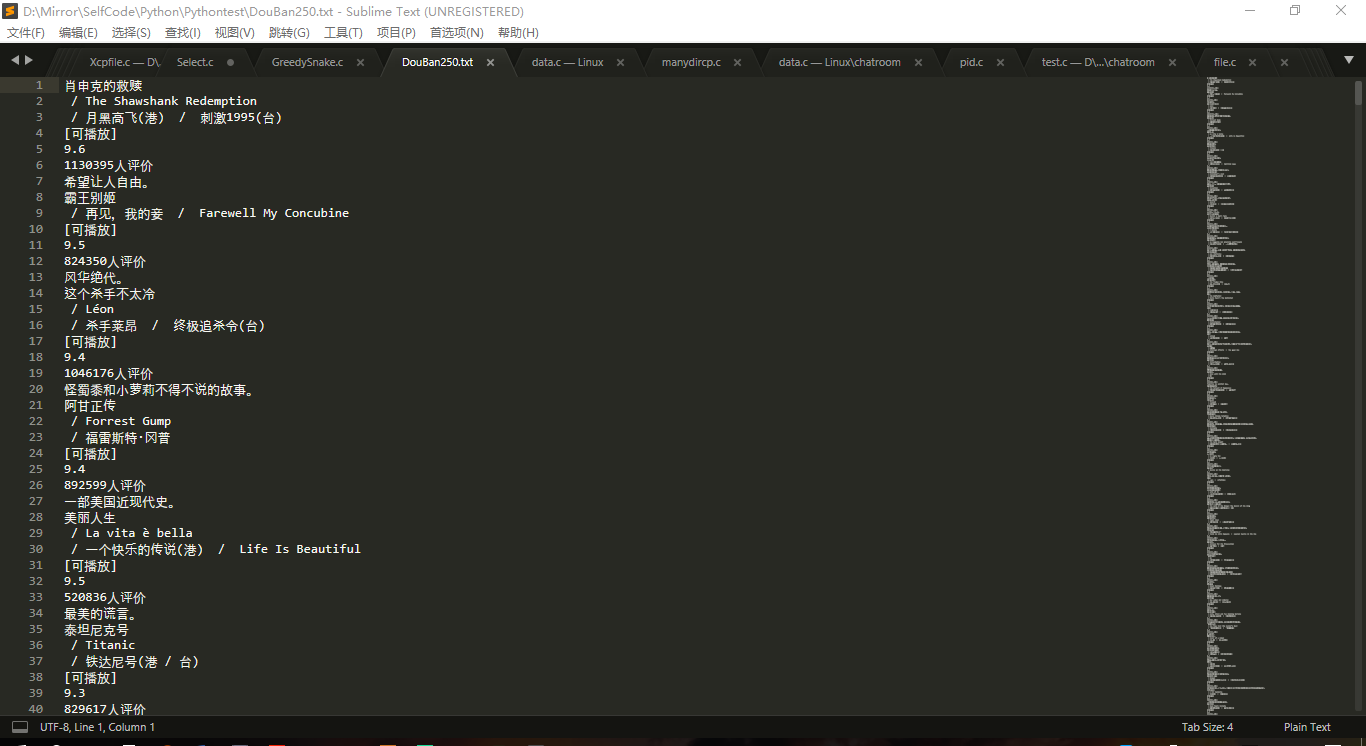Click the text '520836人评价'
Image resolution: width=1366 pixels, height=746 pixels.
click(x=105, y=597)
